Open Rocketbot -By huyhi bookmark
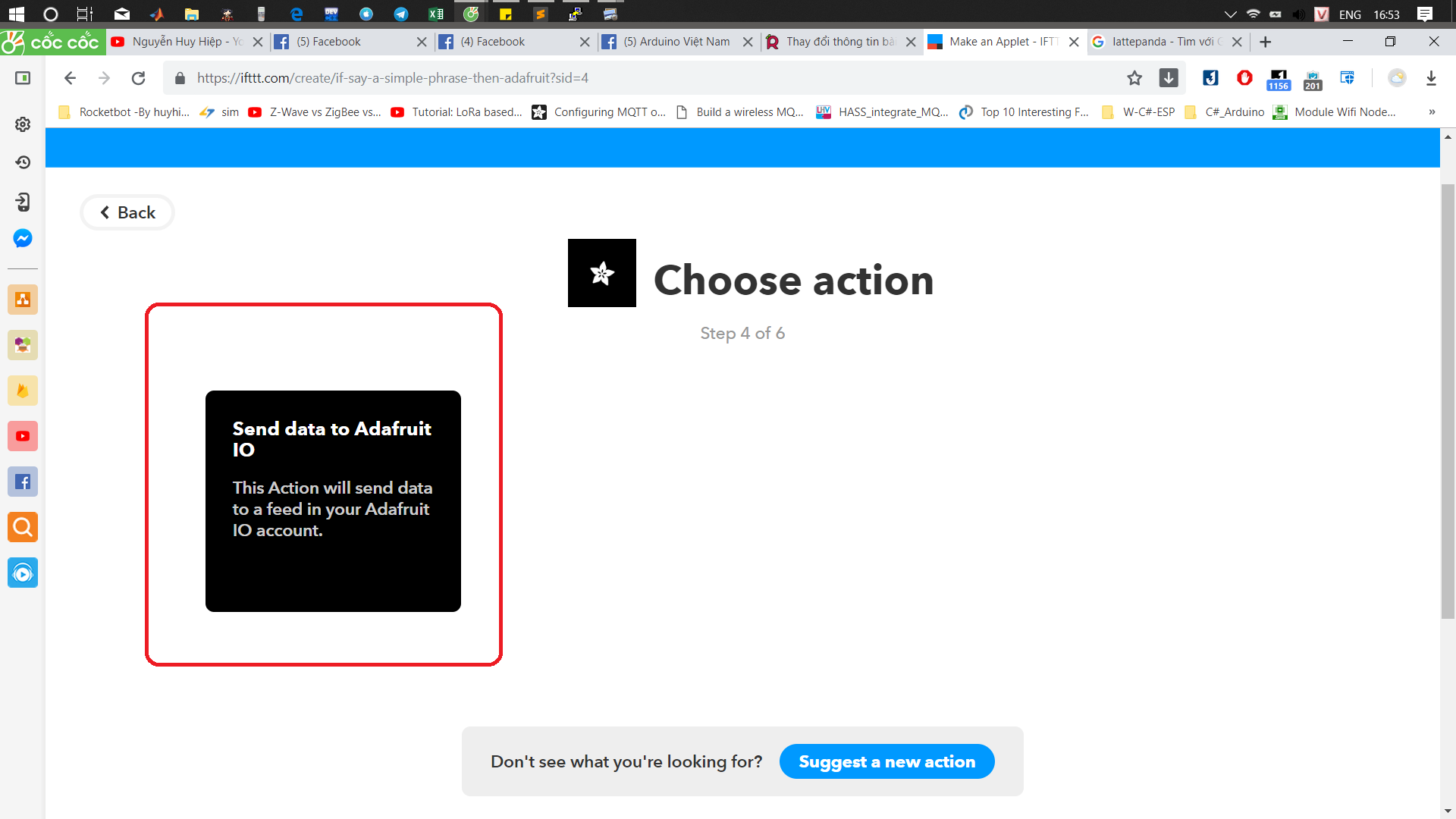This screenshot has height=819, width=1456. [x=124, y=112]
